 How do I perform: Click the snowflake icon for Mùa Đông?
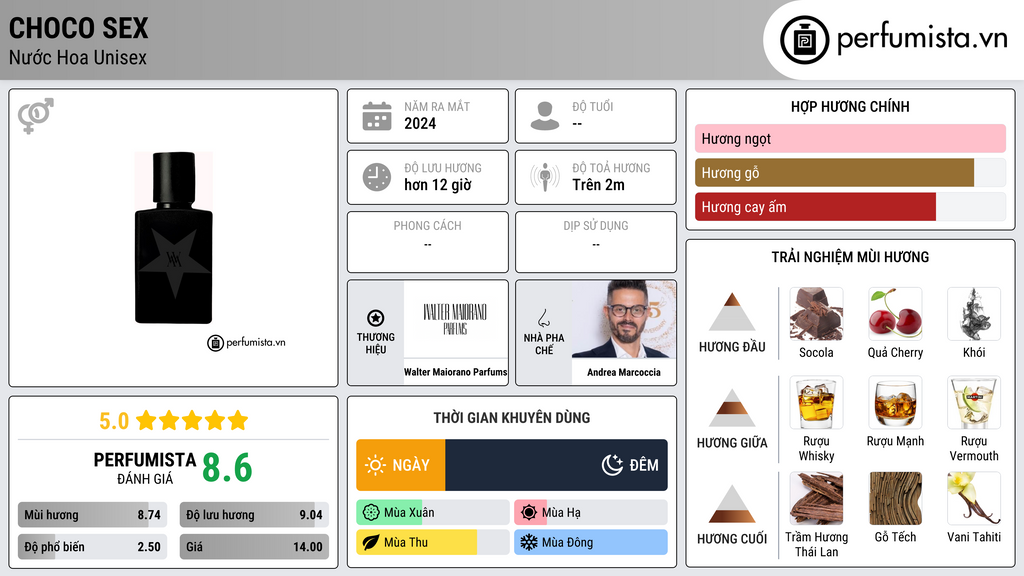tap(529, 543)
